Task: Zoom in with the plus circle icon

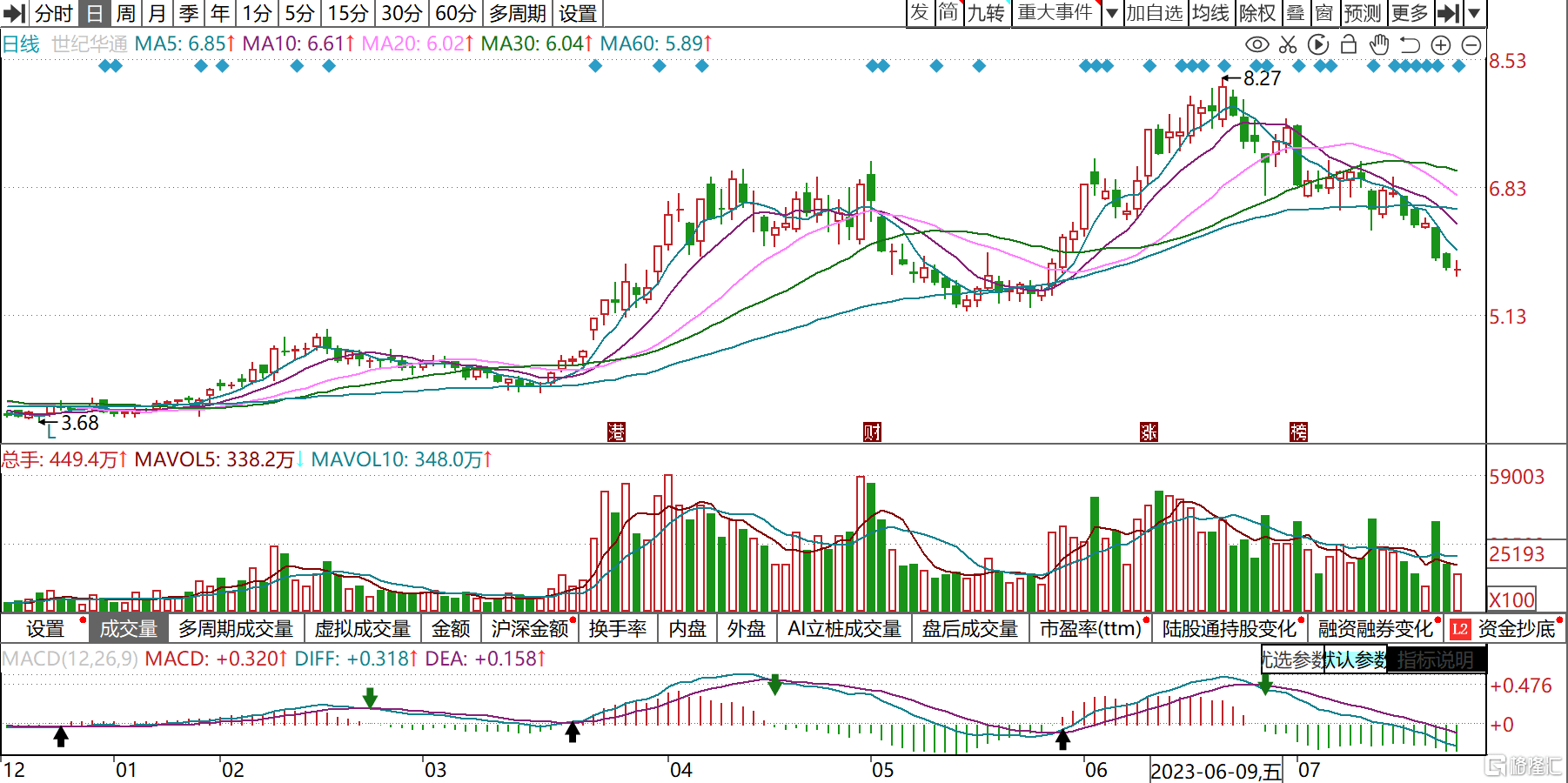Action: (x=1441, y=44)
